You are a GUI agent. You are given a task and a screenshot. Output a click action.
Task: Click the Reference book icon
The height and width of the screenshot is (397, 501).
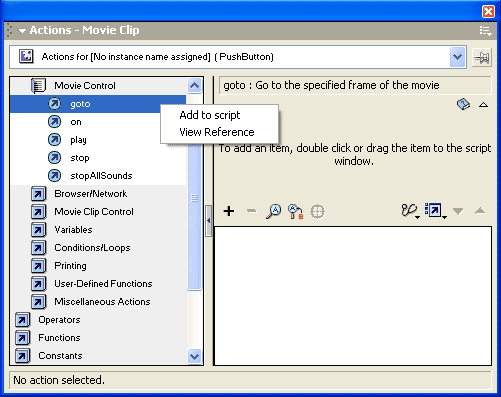coord(463,104)
